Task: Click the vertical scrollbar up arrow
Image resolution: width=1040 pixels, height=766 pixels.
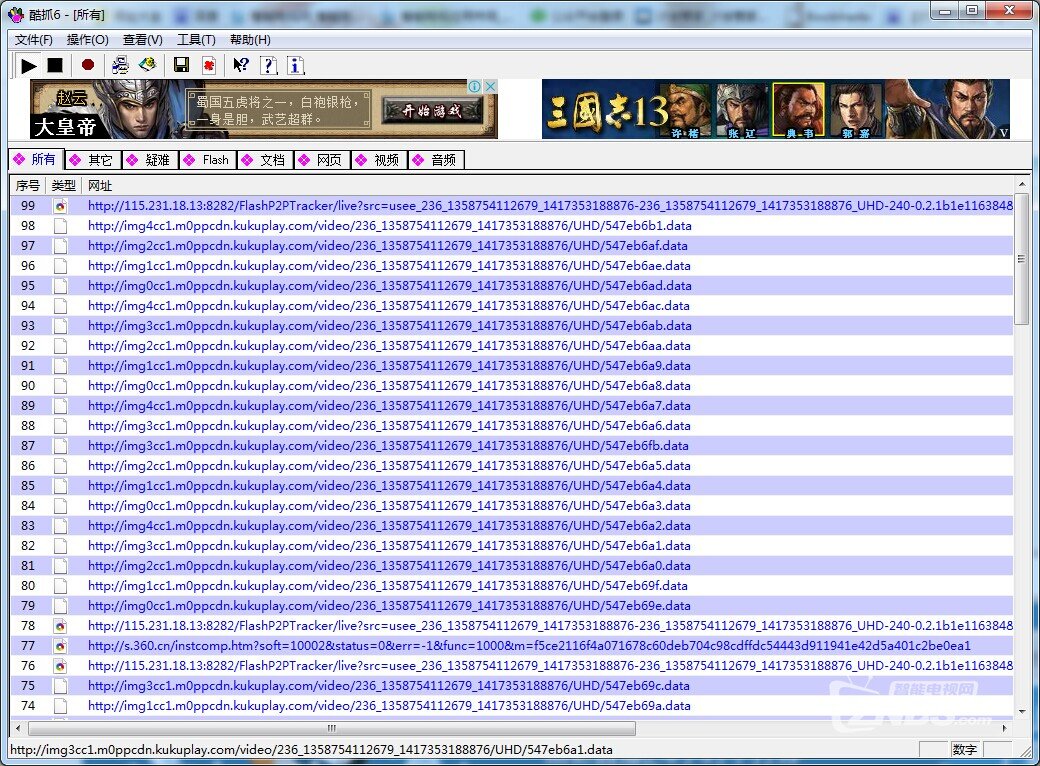Action: 1021,184
